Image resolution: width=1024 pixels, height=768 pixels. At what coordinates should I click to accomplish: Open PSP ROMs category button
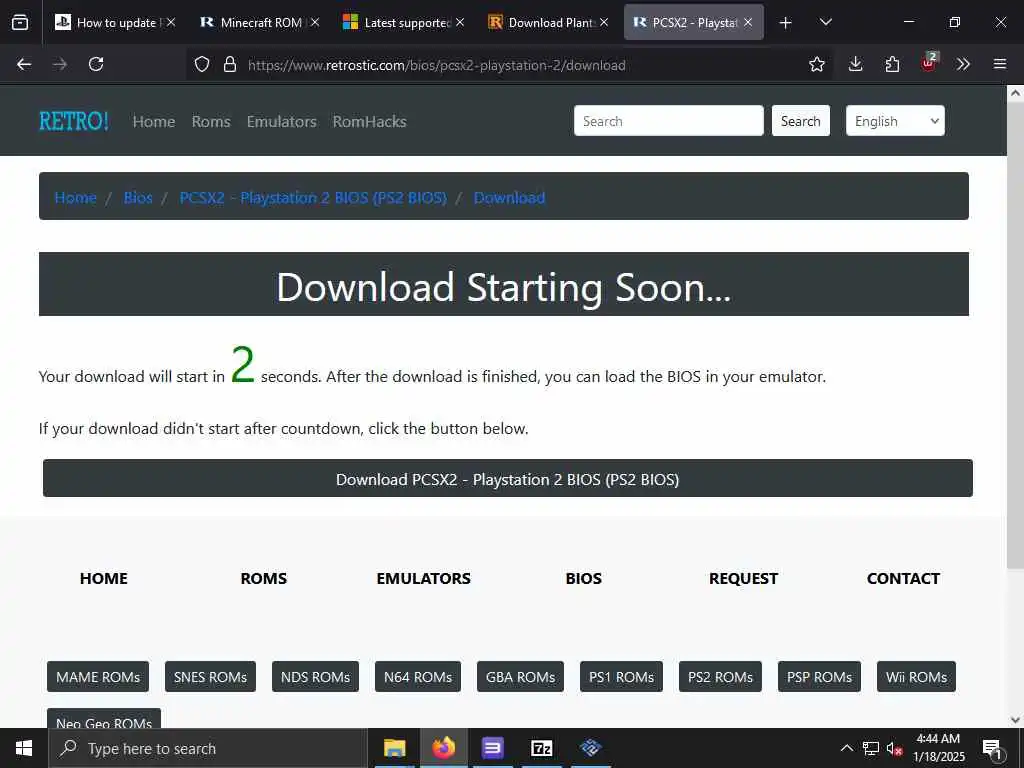pos(819,677)
